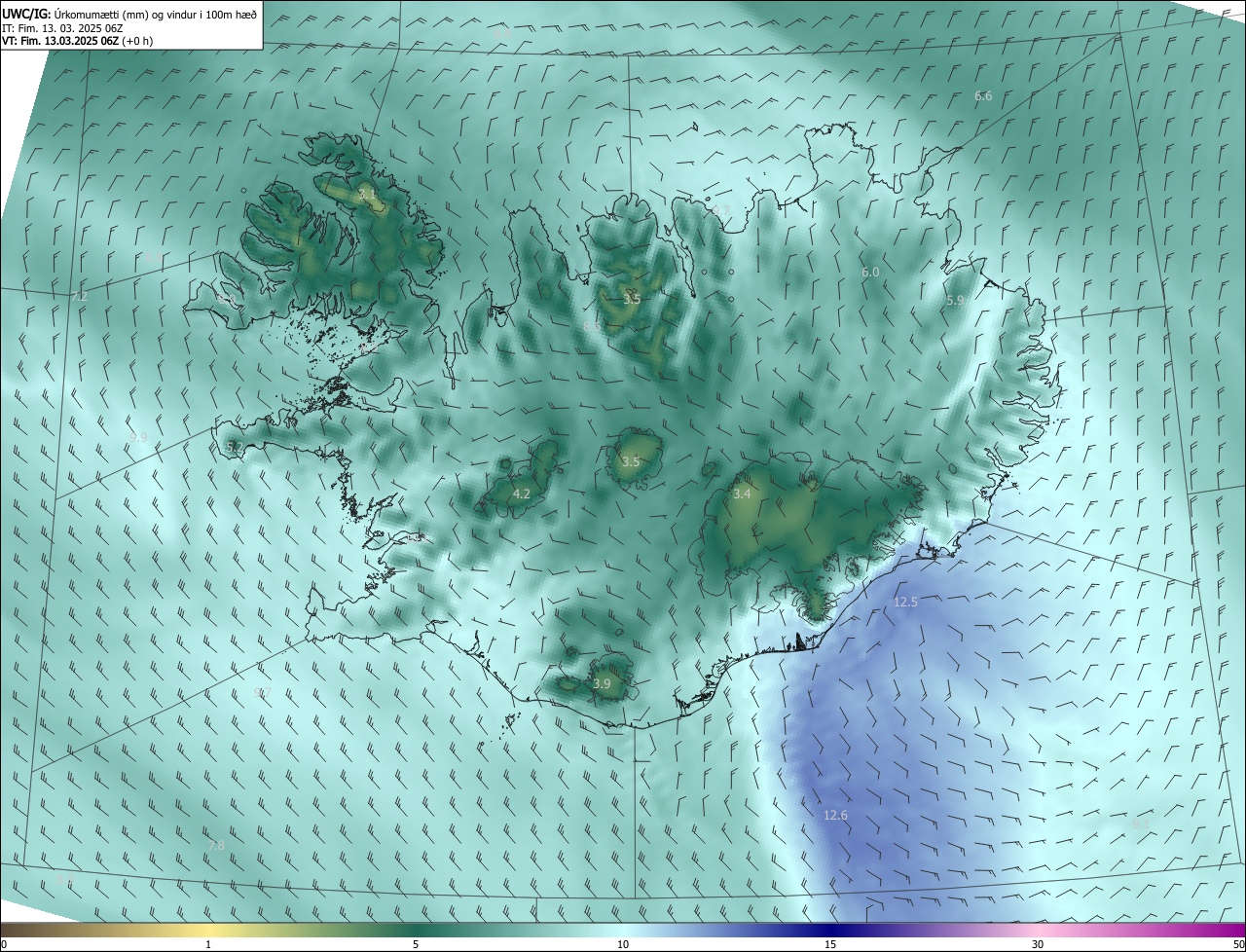Click the 0 tick label on the color scale
1246x952 pixels.
(4, 945)
